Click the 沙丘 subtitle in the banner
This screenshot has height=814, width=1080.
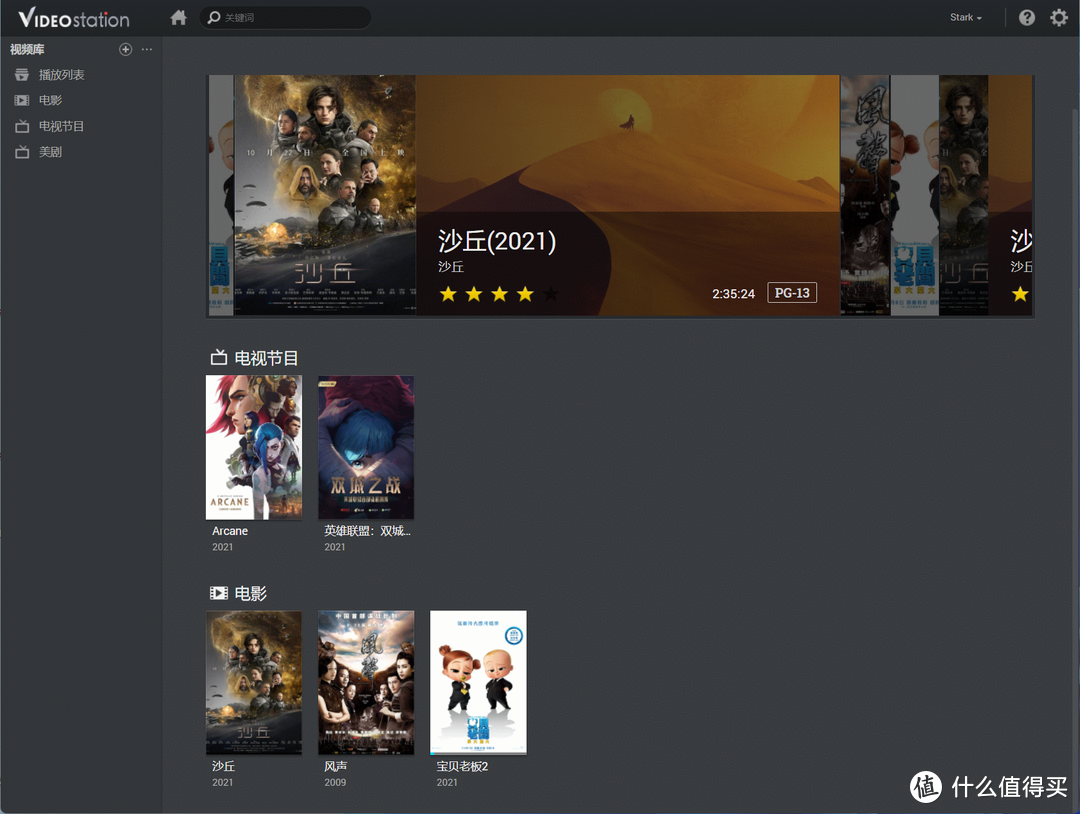[450, 267]
